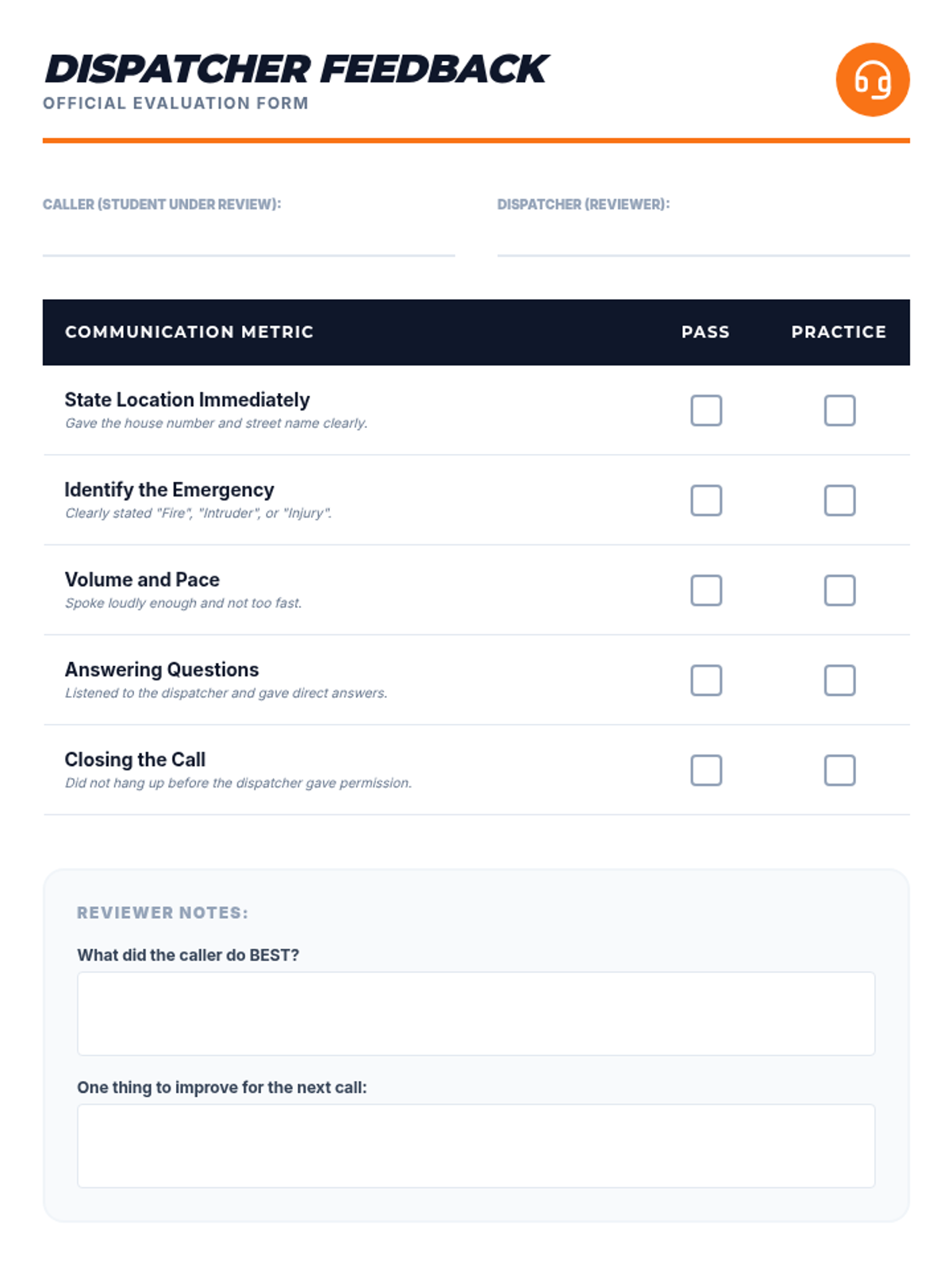Tick Pass for Volume and Pace
The width and height of the screenshot is (952, 1270).
click(705, 590)
